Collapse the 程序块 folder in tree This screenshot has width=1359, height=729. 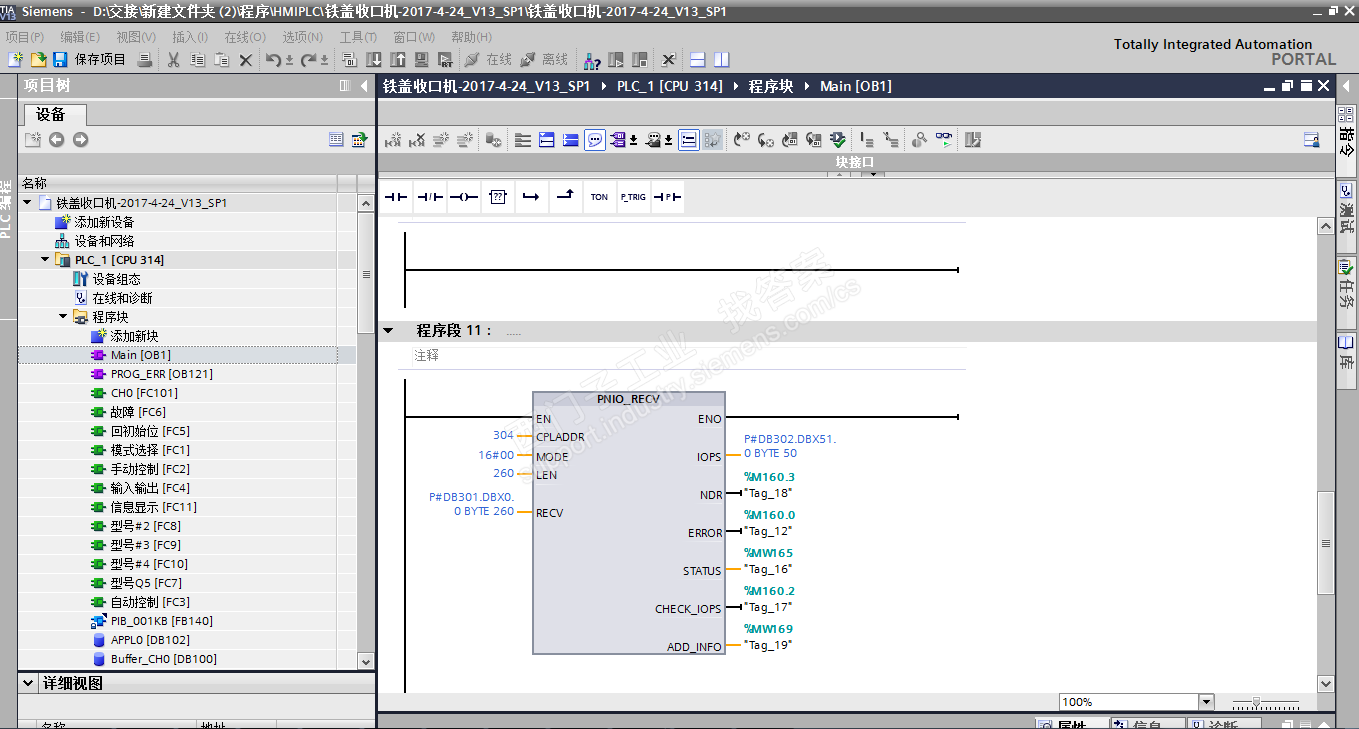(x=63, y=317)
